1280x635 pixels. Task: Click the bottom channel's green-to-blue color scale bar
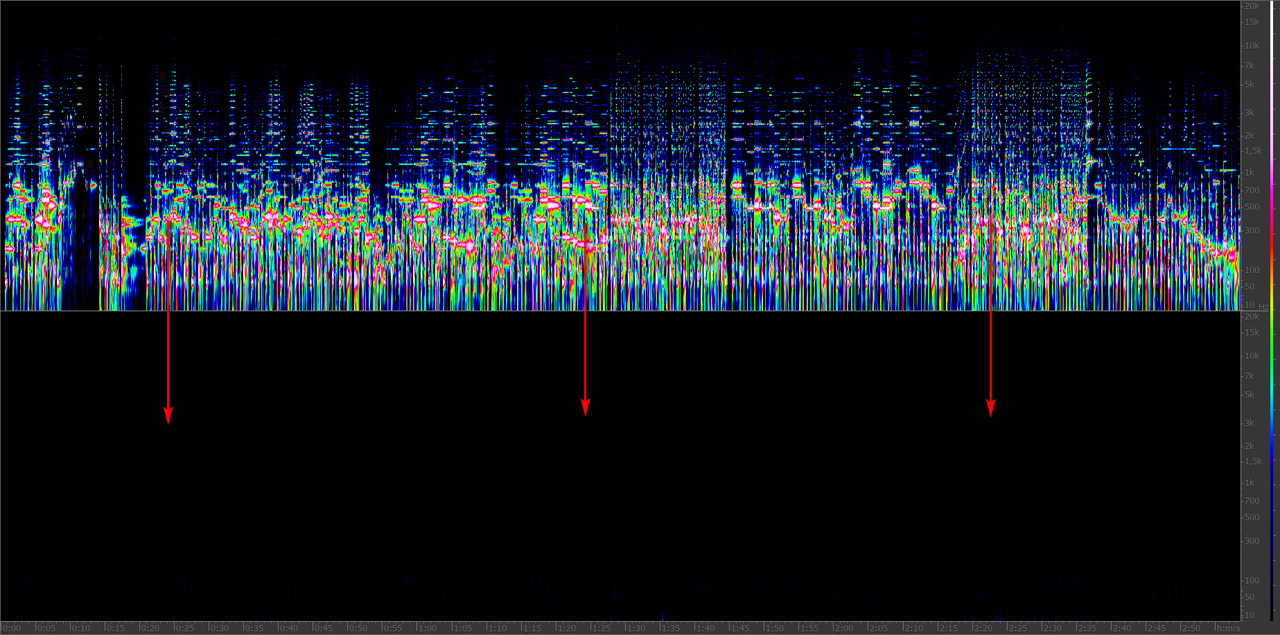1274,466
